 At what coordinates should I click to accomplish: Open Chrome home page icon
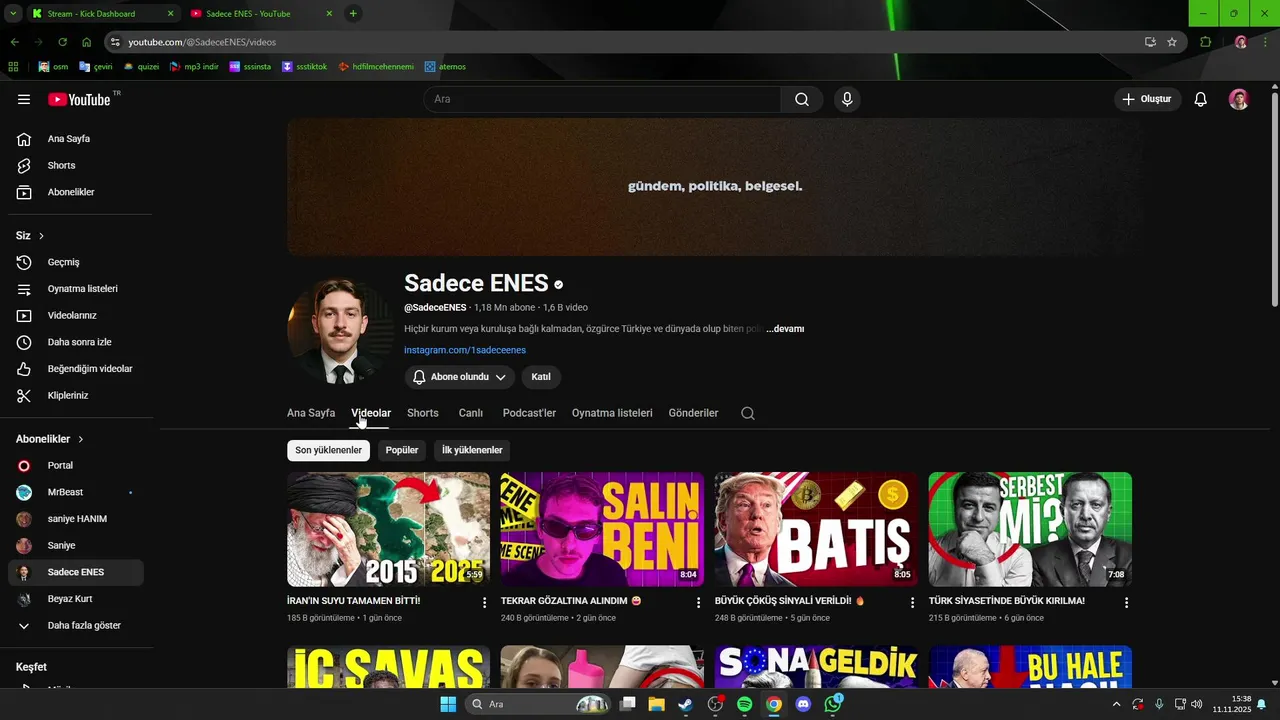[x=87, y=42]
